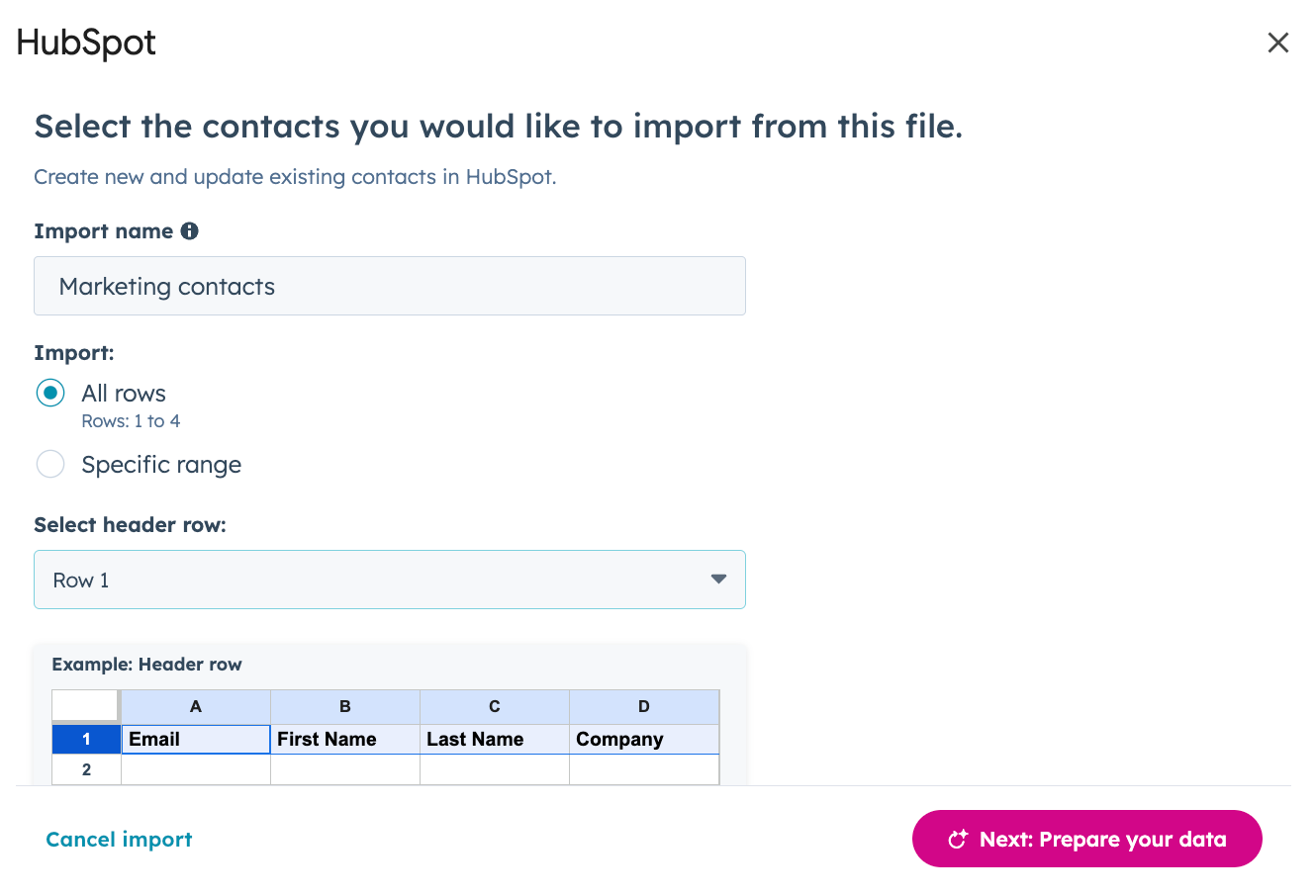Image resolution: width=1316 pixels, height=896 pixels.
Task: Click column D header in the preview grid
Action: [643, 706]
